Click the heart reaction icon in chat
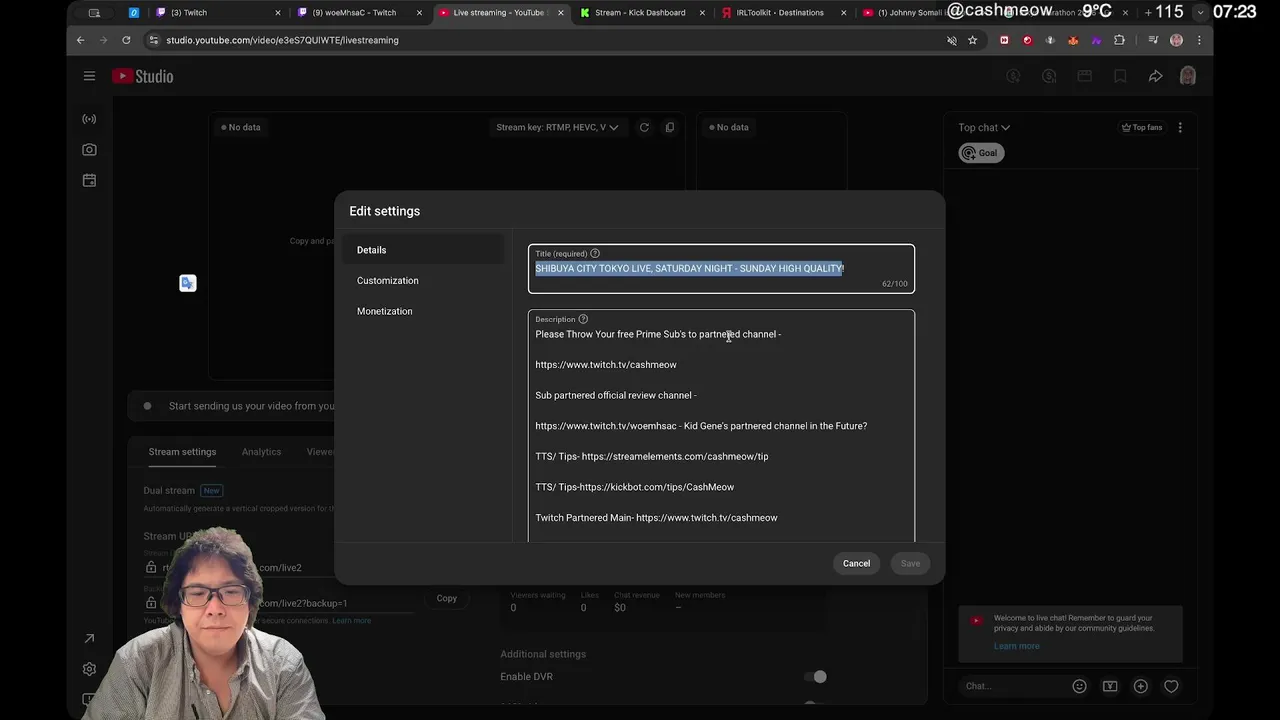The image size is (1280, 720). click(x=1171, y=686)
